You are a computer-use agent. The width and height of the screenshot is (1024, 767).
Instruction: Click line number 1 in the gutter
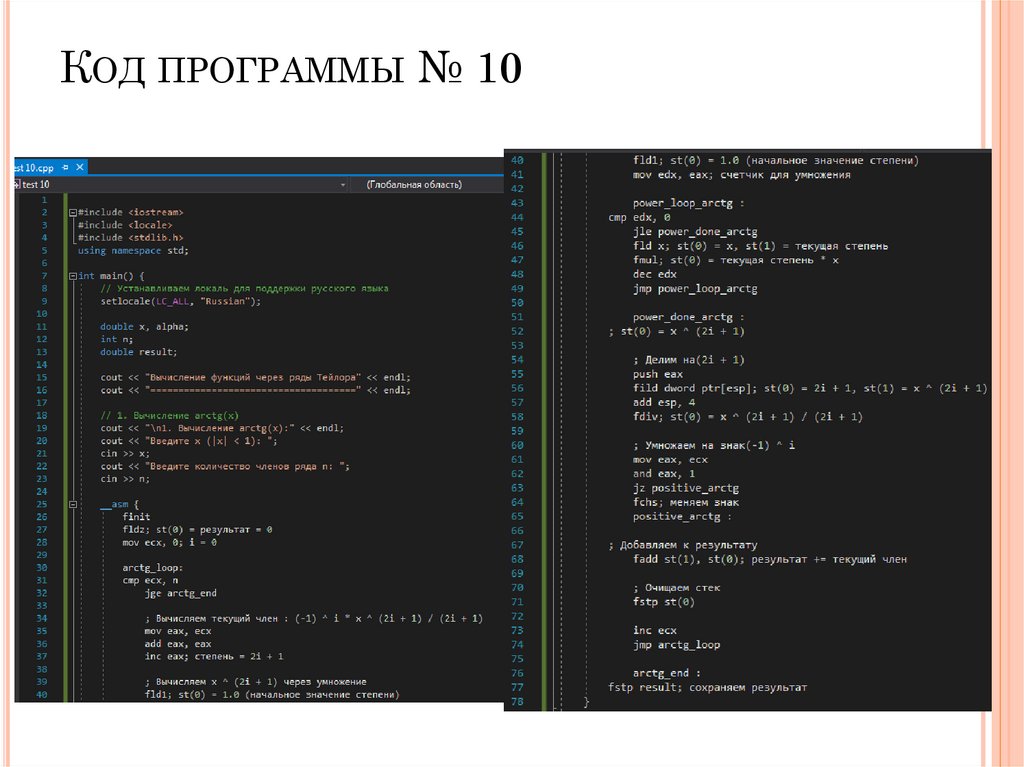tap(44, 199)
